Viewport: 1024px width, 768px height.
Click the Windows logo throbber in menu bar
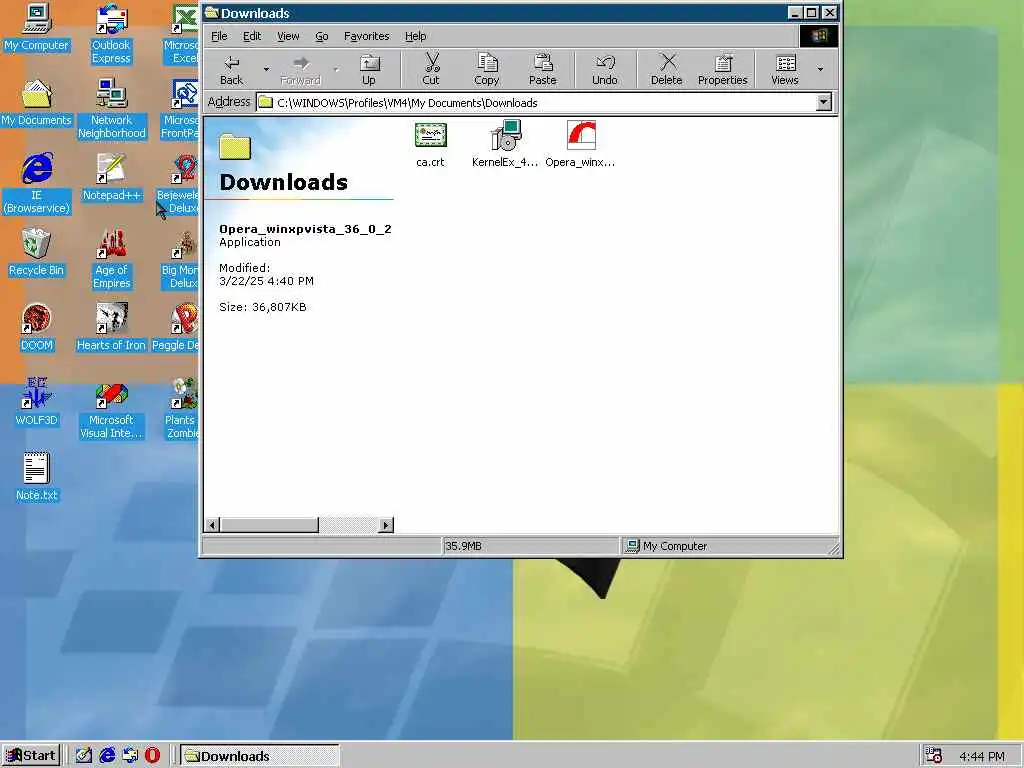click(819, 36)
